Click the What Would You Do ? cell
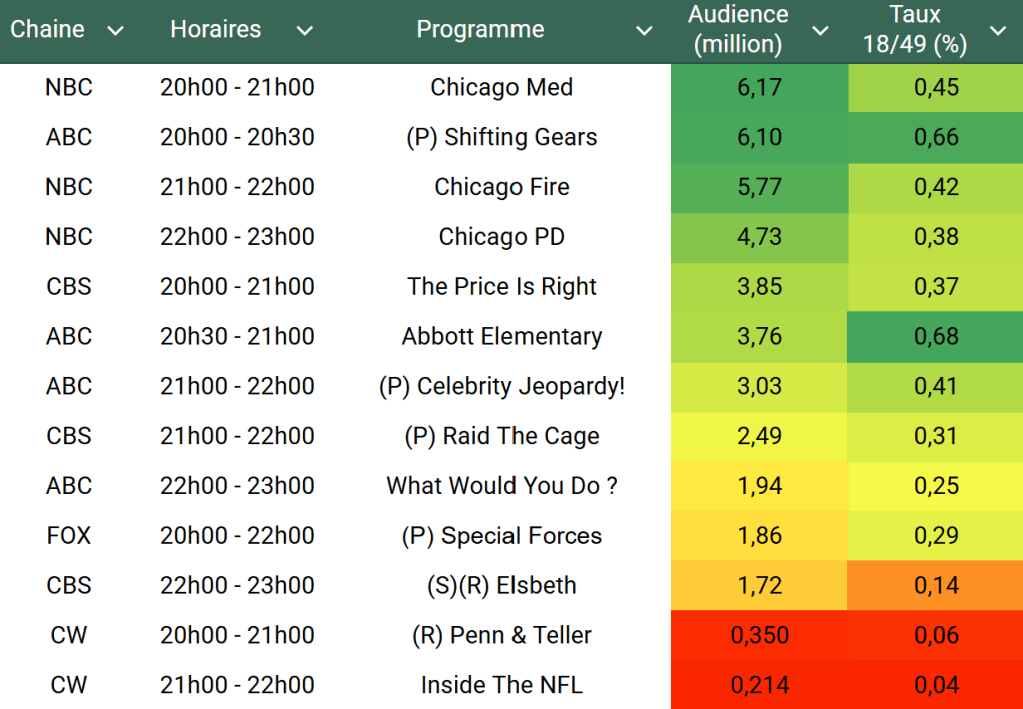This screenshot has height=709, width=1023. click(x=501, y=486)
